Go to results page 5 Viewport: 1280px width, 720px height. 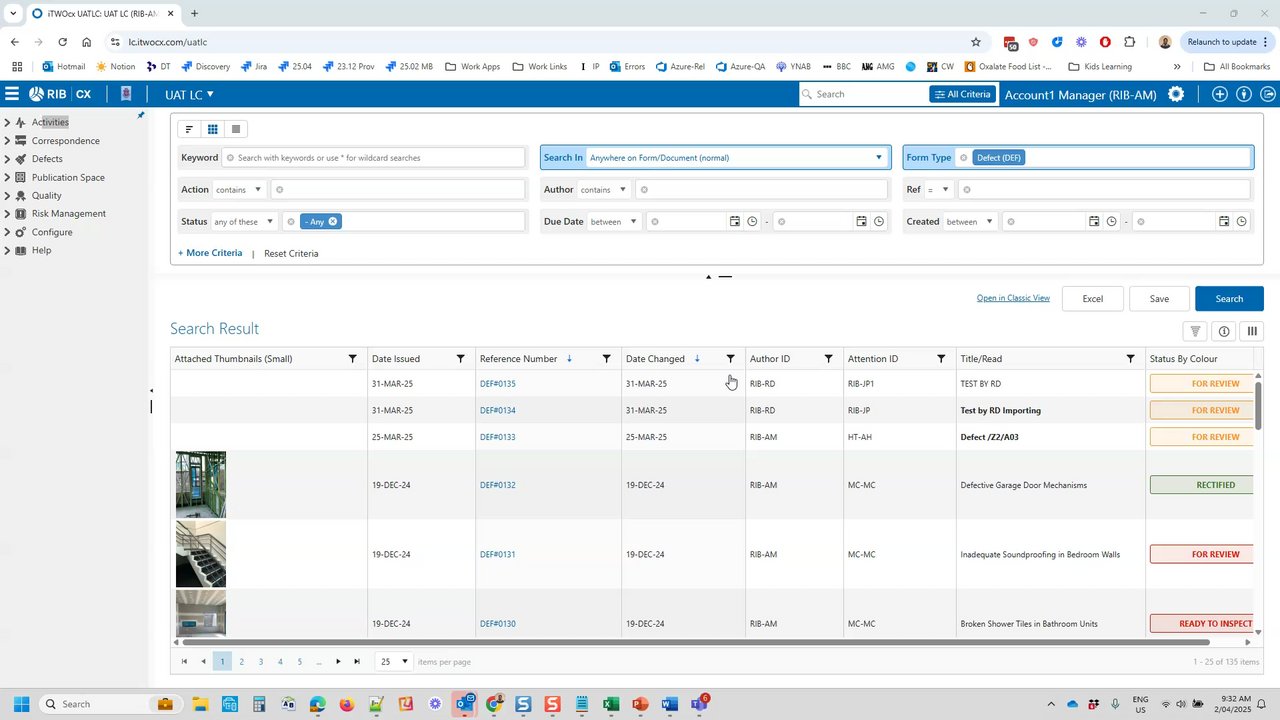[x=299, y=662]
